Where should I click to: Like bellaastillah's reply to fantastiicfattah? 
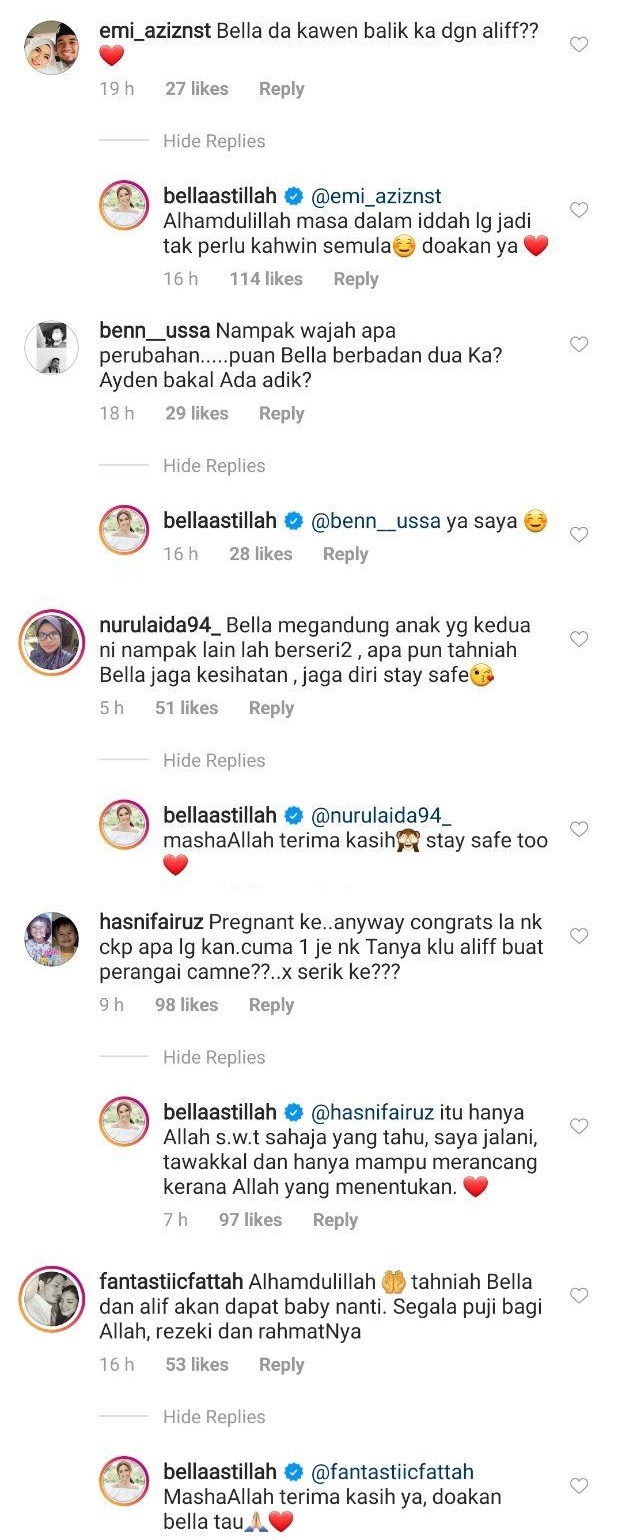coord(578,1487)
